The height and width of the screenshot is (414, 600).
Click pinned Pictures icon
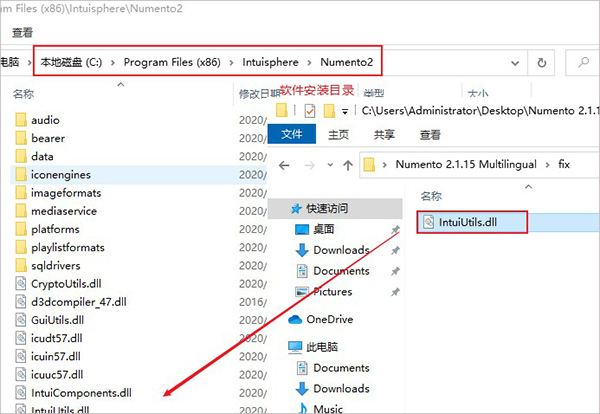pos(302,292)
